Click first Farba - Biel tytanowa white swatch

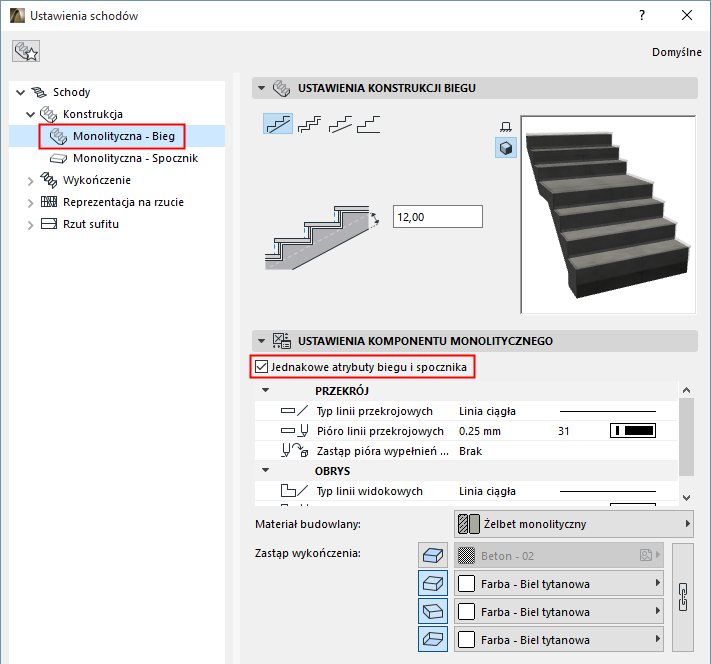coord(466,583)
